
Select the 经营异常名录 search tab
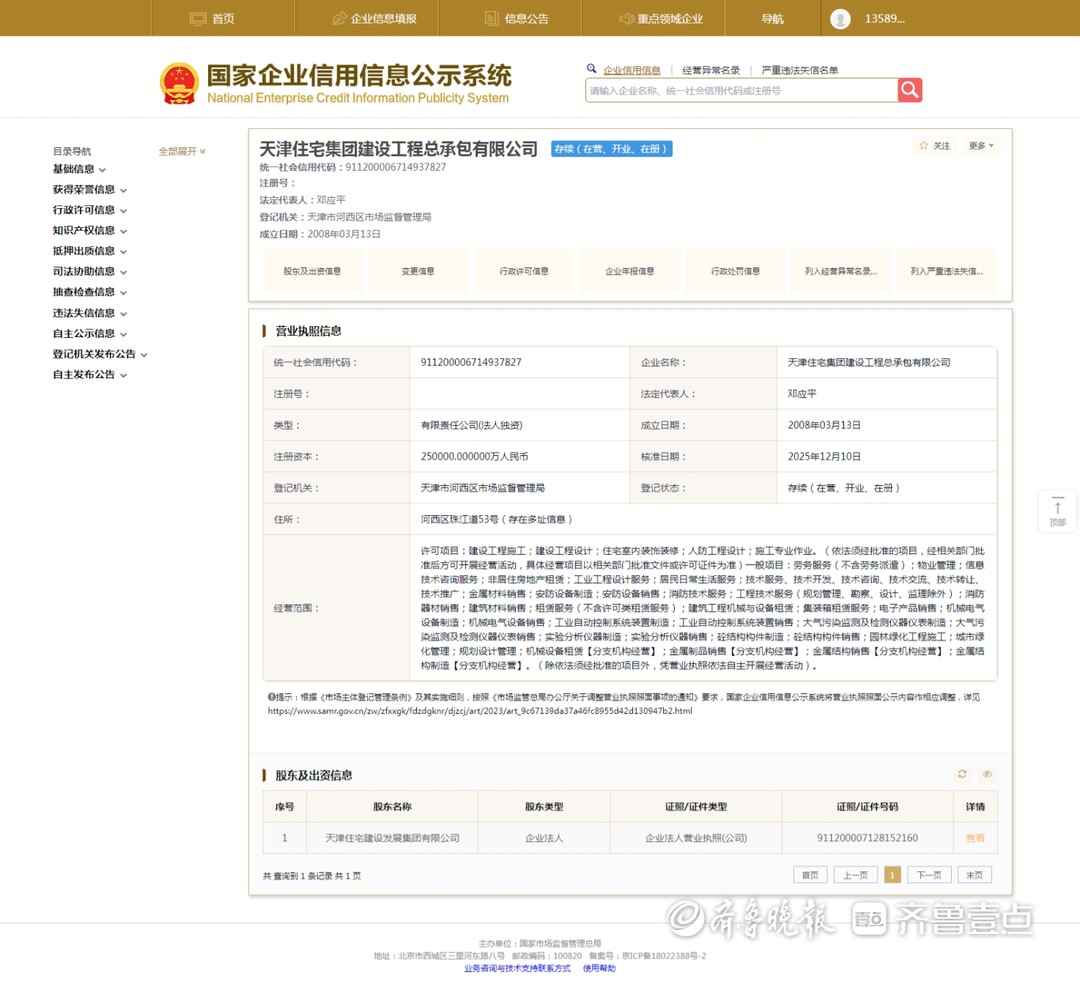tap(711, 70)
